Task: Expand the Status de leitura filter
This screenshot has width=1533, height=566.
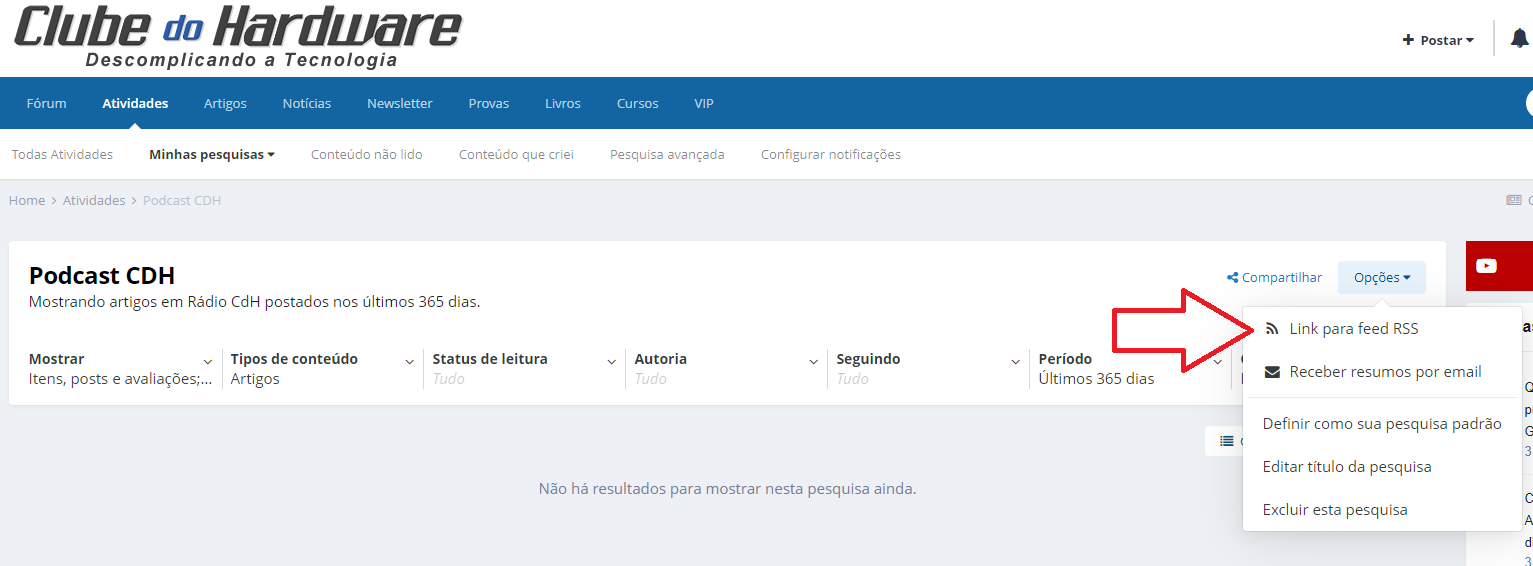Action: pyautogui.click(x=525, y=369)
